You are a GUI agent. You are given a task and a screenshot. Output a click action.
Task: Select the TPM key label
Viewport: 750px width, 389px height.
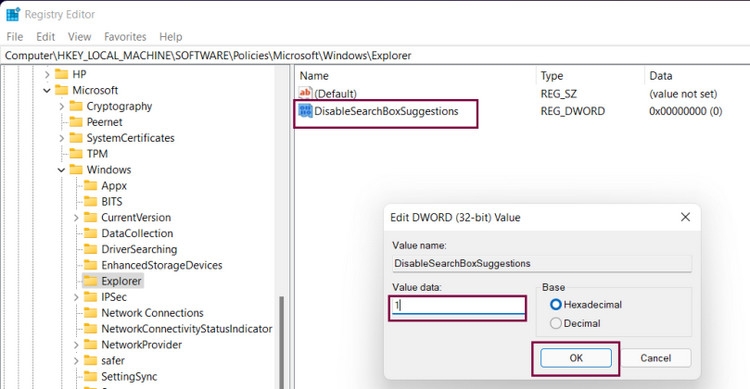tap(97, 154)
